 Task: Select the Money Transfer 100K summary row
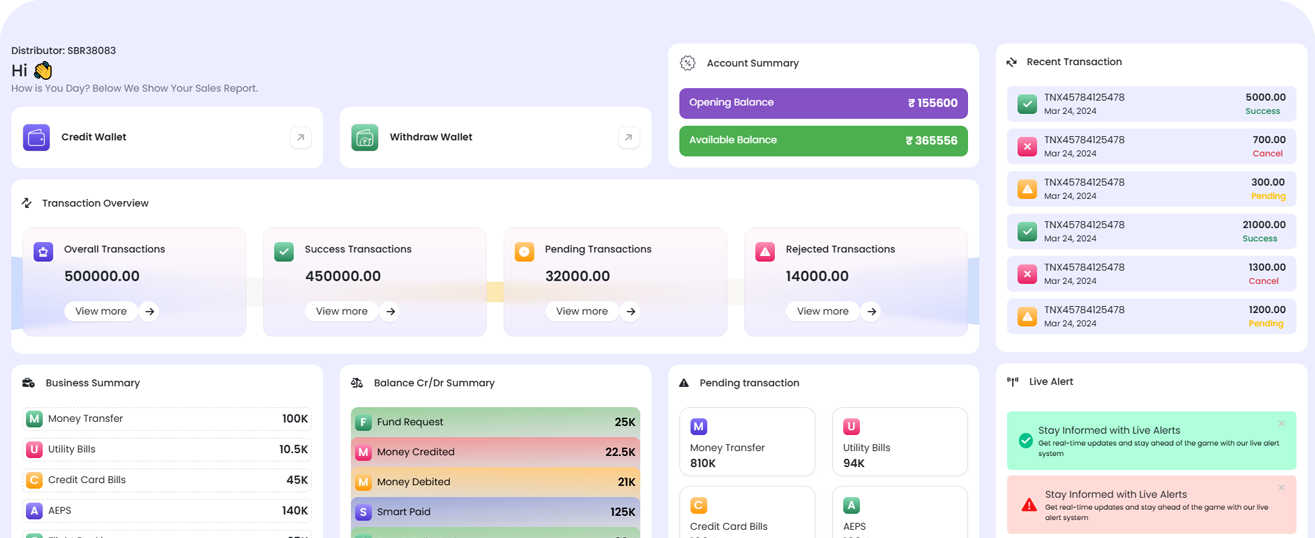167,419
